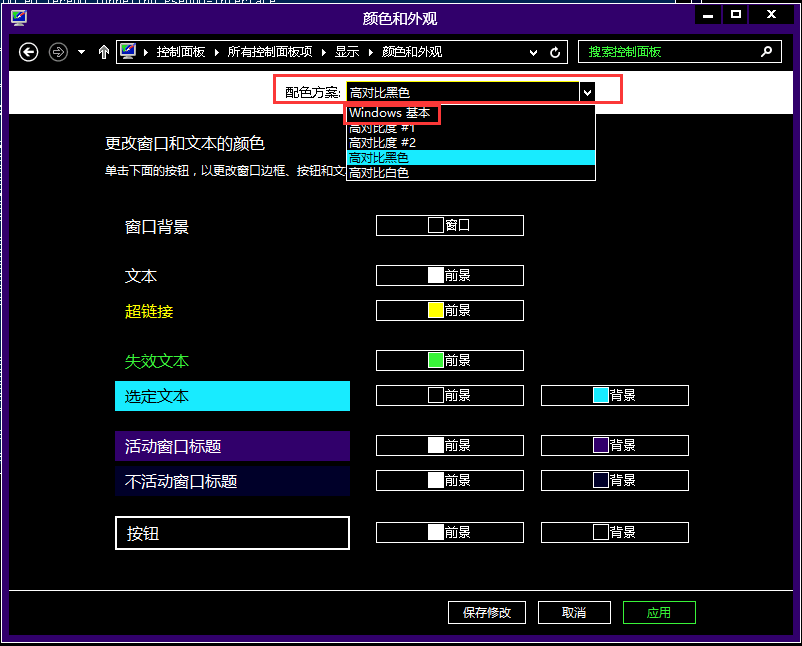This screenshot has height=646, width=802.
Task: Click the search magnifier icon
Action: 767,52
